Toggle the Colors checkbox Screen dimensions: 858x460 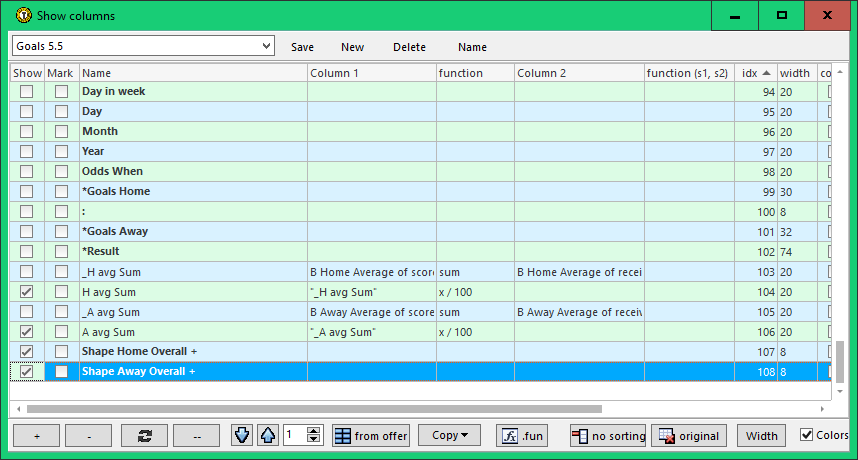click(x=807, y=435)
